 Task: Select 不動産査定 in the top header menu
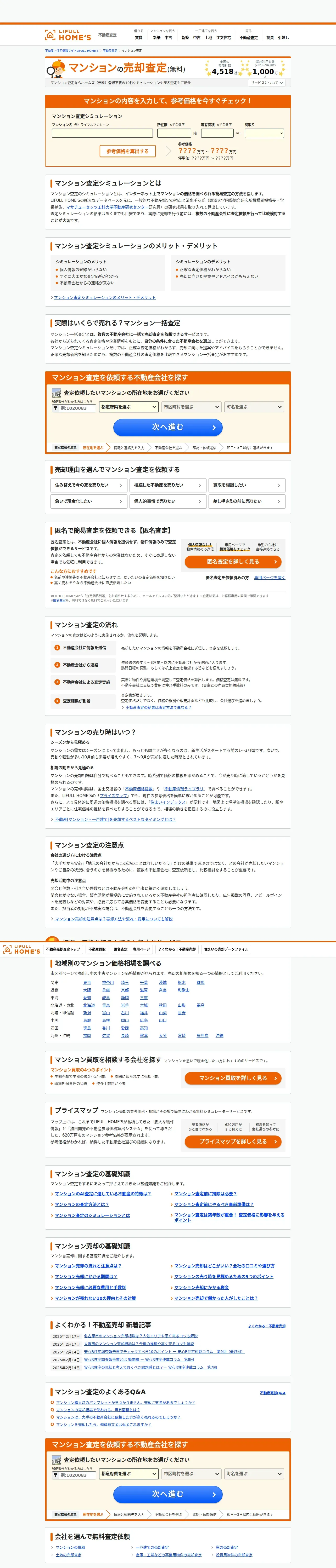click(248, 38)
